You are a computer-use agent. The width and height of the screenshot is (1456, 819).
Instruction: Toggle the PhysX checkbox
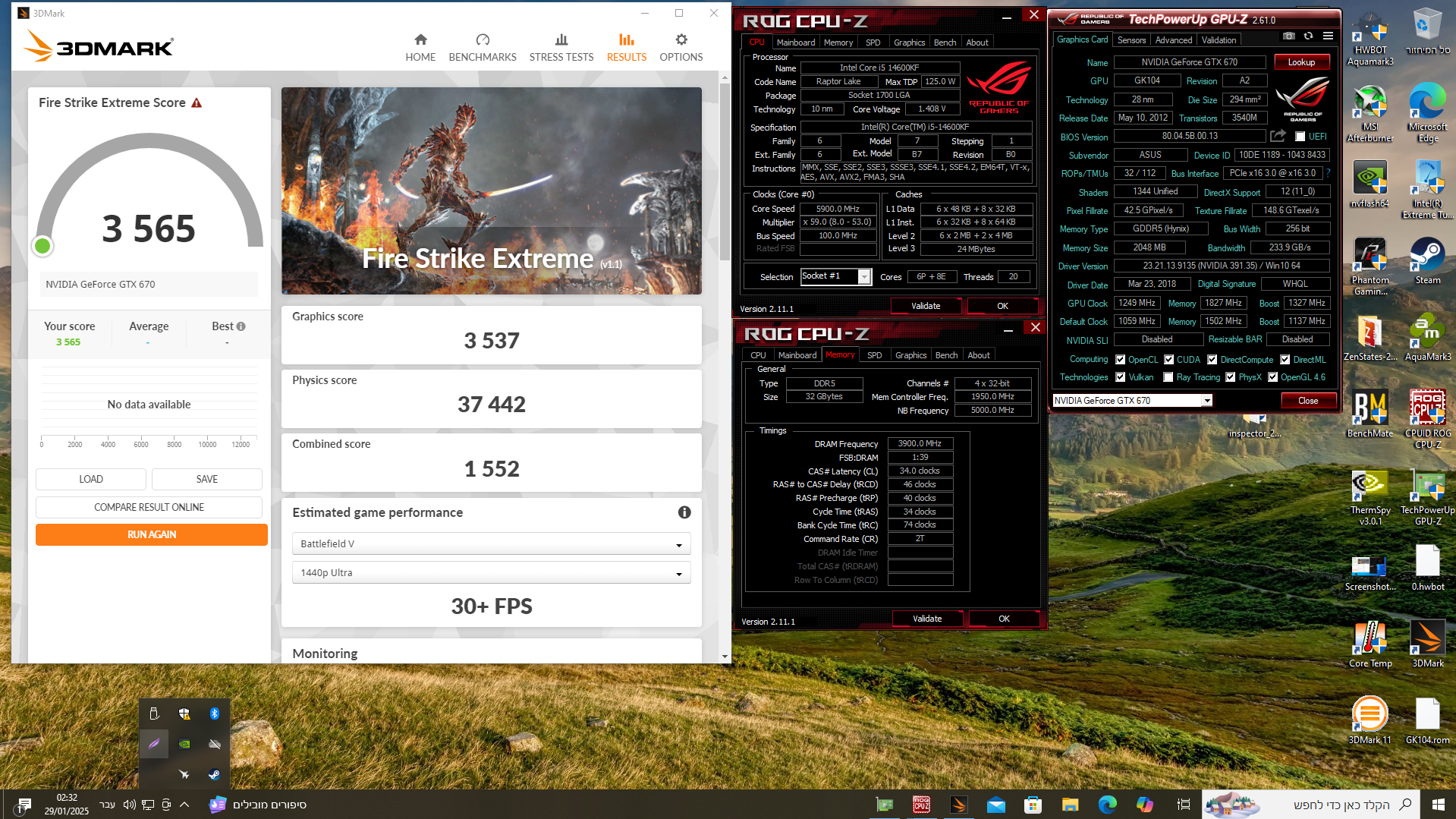coord(1230,377)
